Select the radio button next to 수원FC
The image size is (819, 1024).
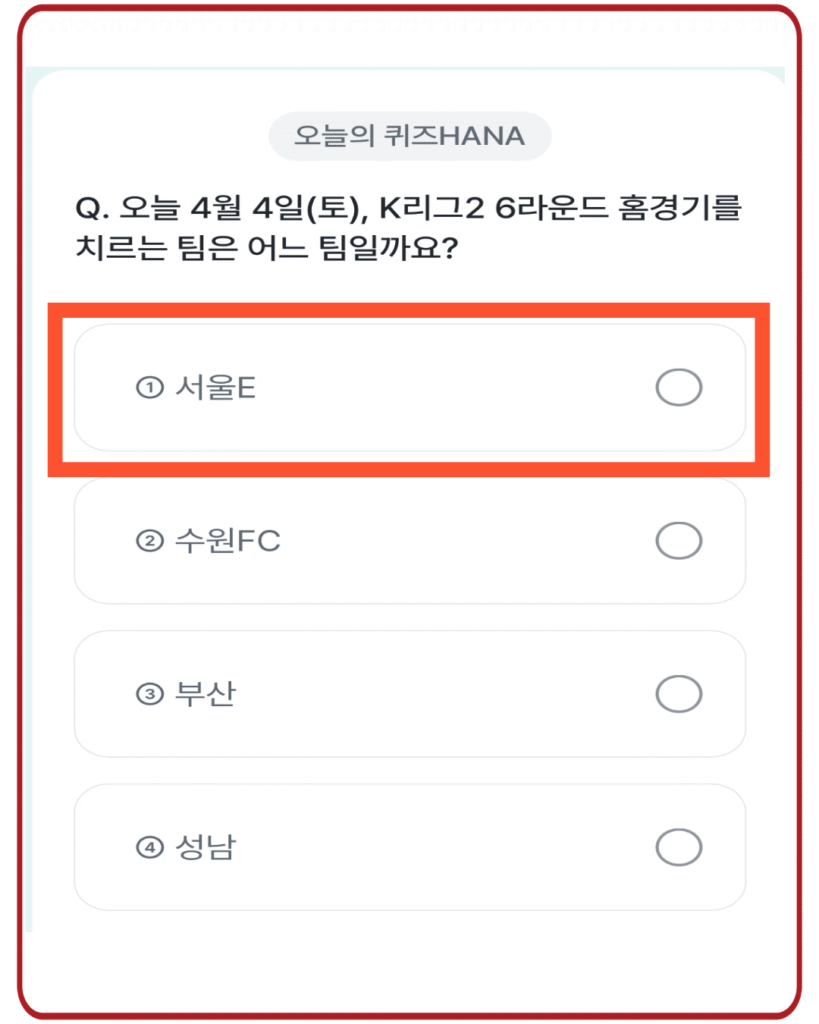[x=678, y=540]
